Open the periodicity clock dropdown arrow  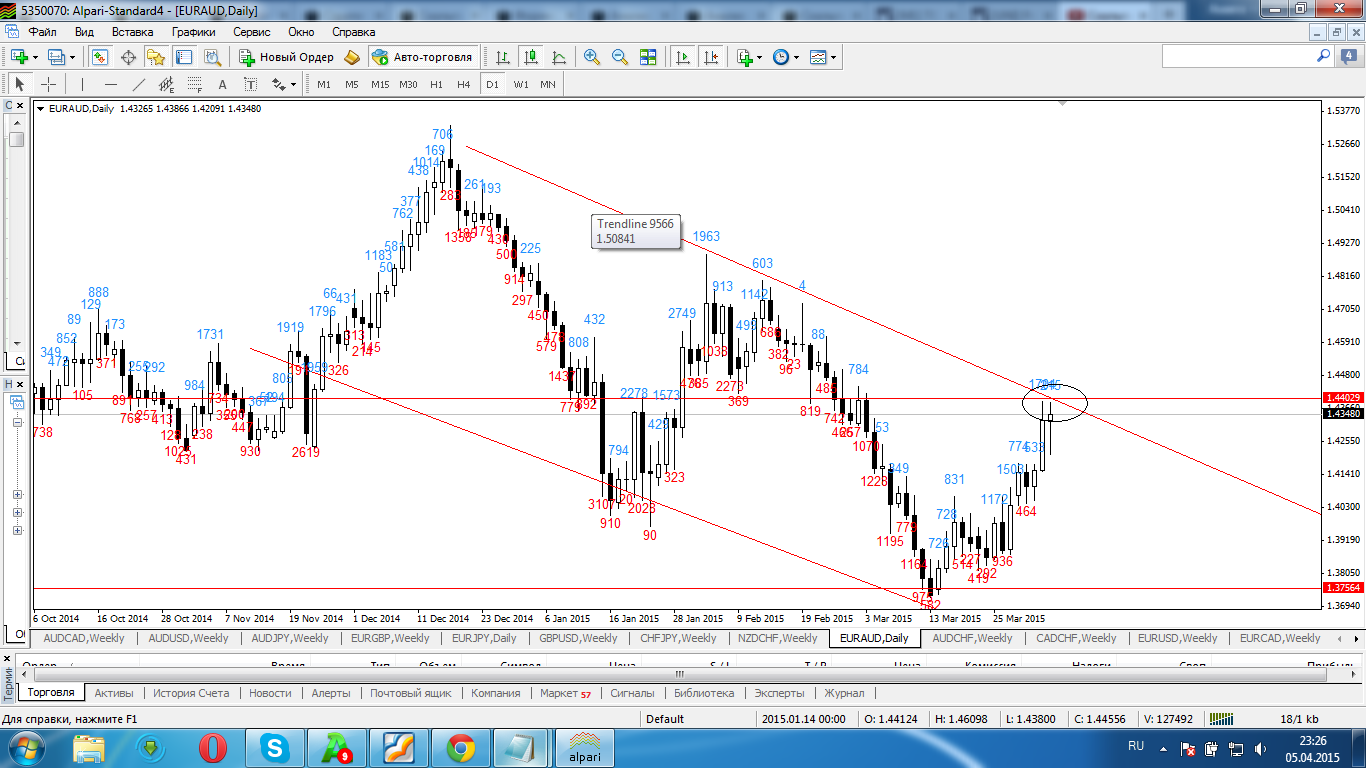coord(796,57)
